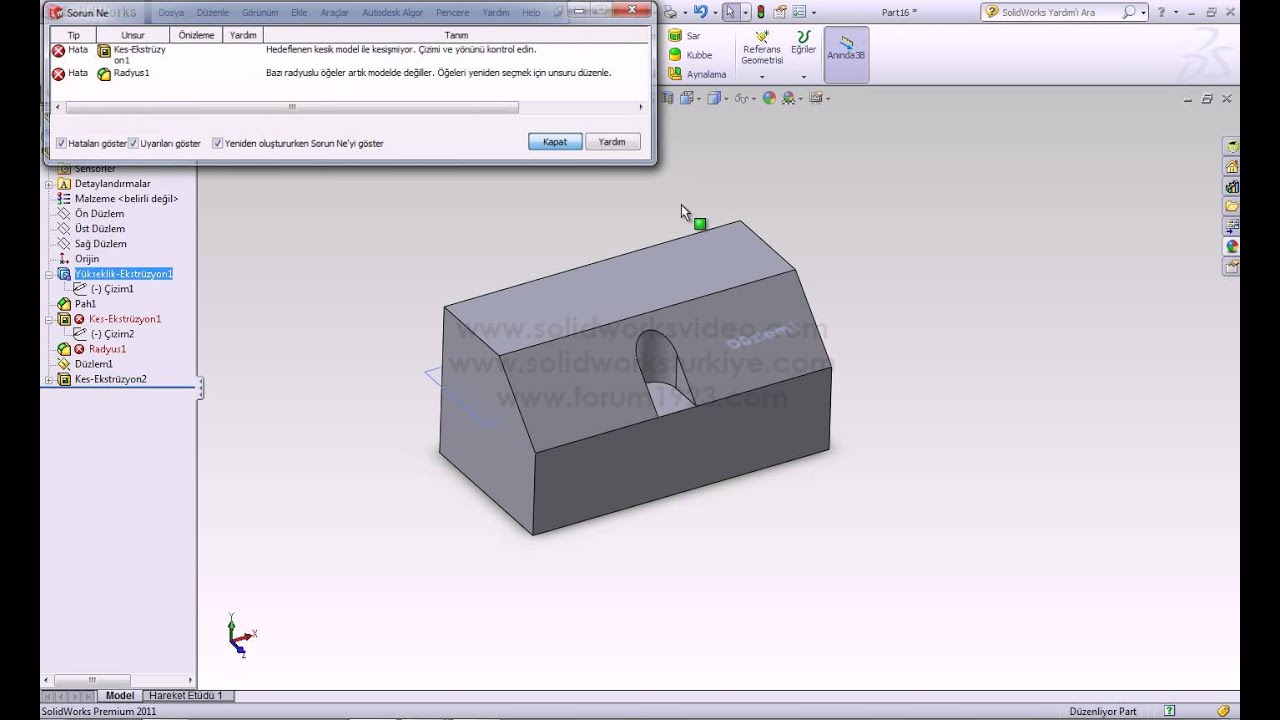Open the Görünüm menu
This screenshot has width=1280, height=720.
(260, 13)
